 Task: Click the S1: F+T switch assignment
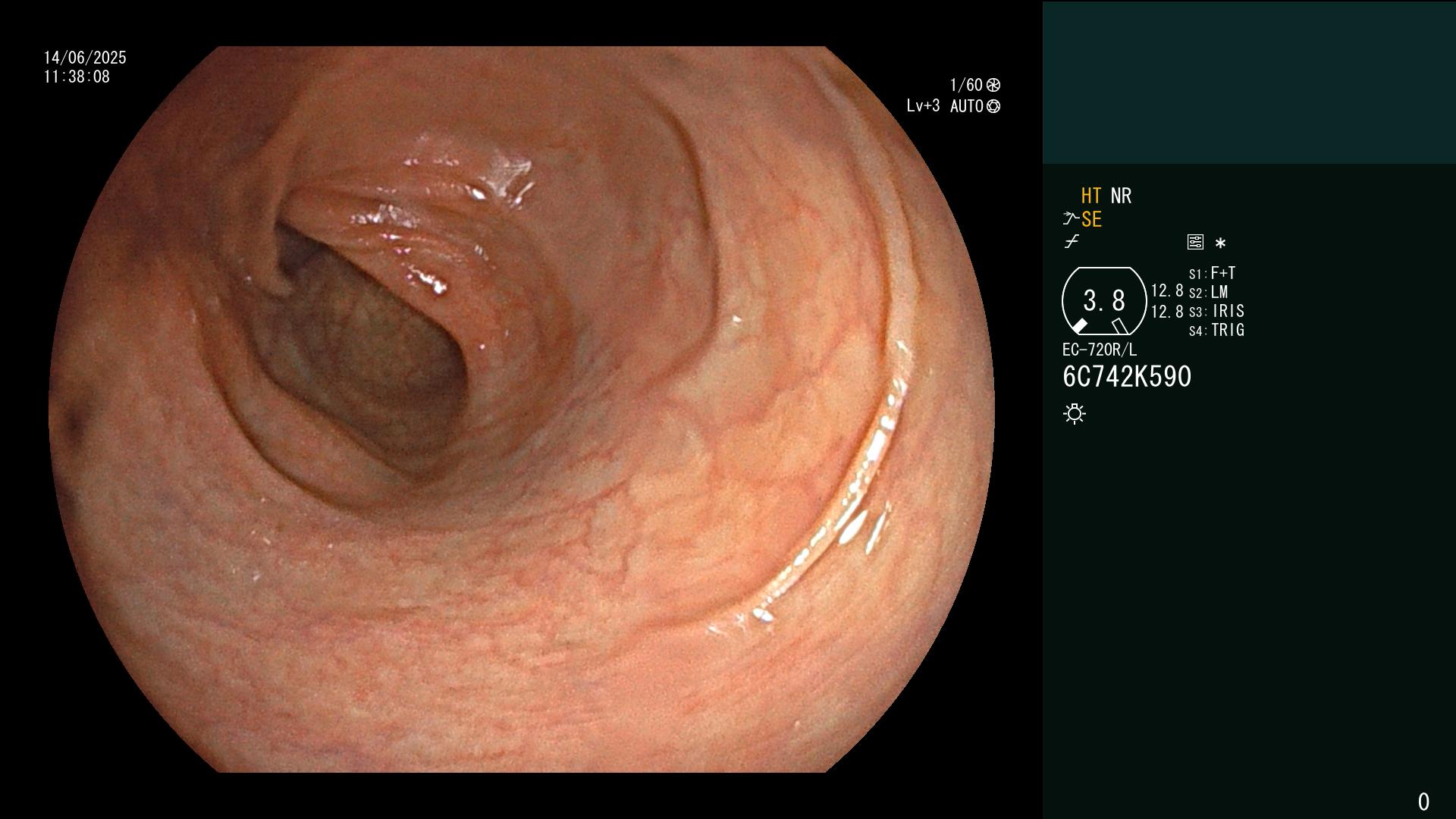tap(1212, 273)
